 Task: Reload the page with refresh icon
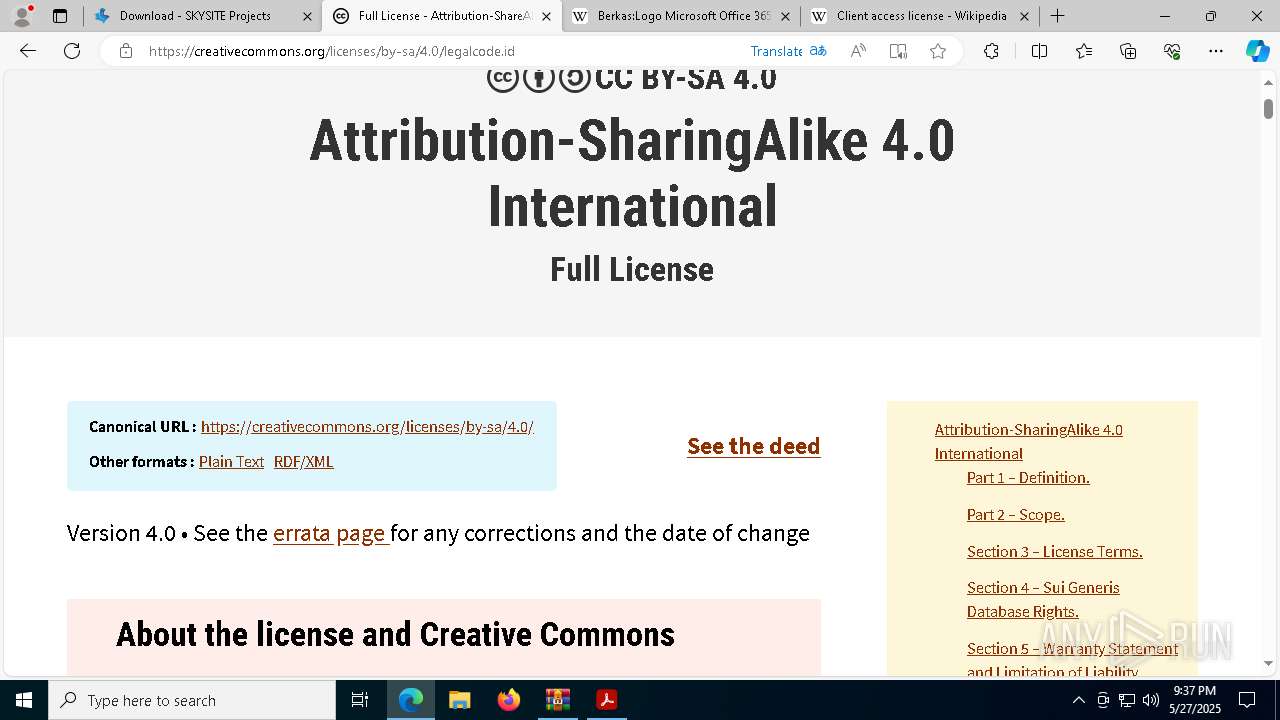[72, 51]
